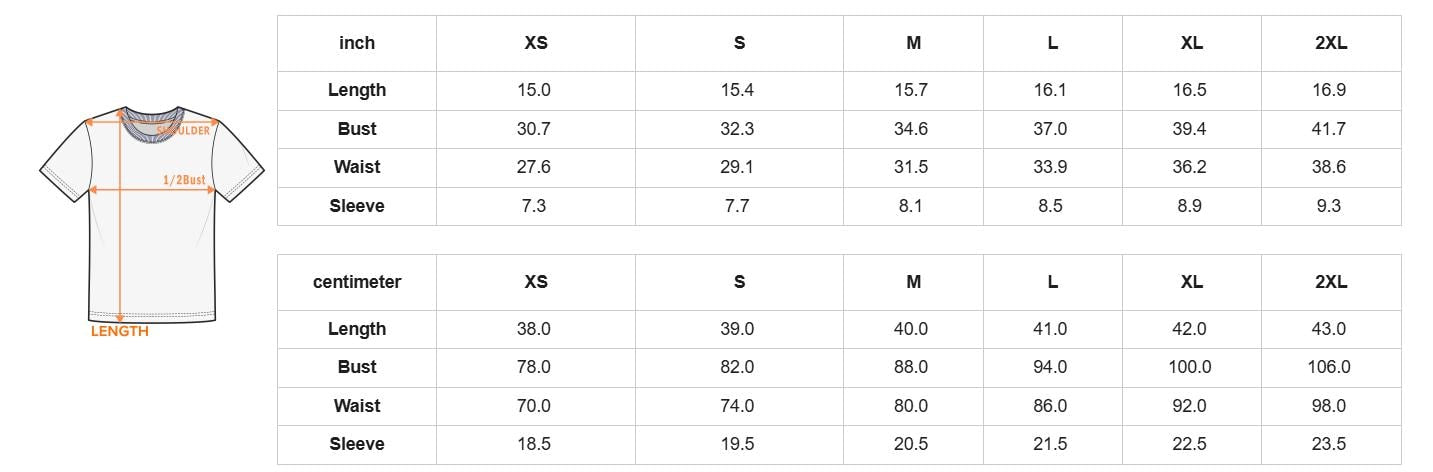Click the 1/2Bust label on shirt
Screen dimensions: 1433x472
tap(184, 180)
